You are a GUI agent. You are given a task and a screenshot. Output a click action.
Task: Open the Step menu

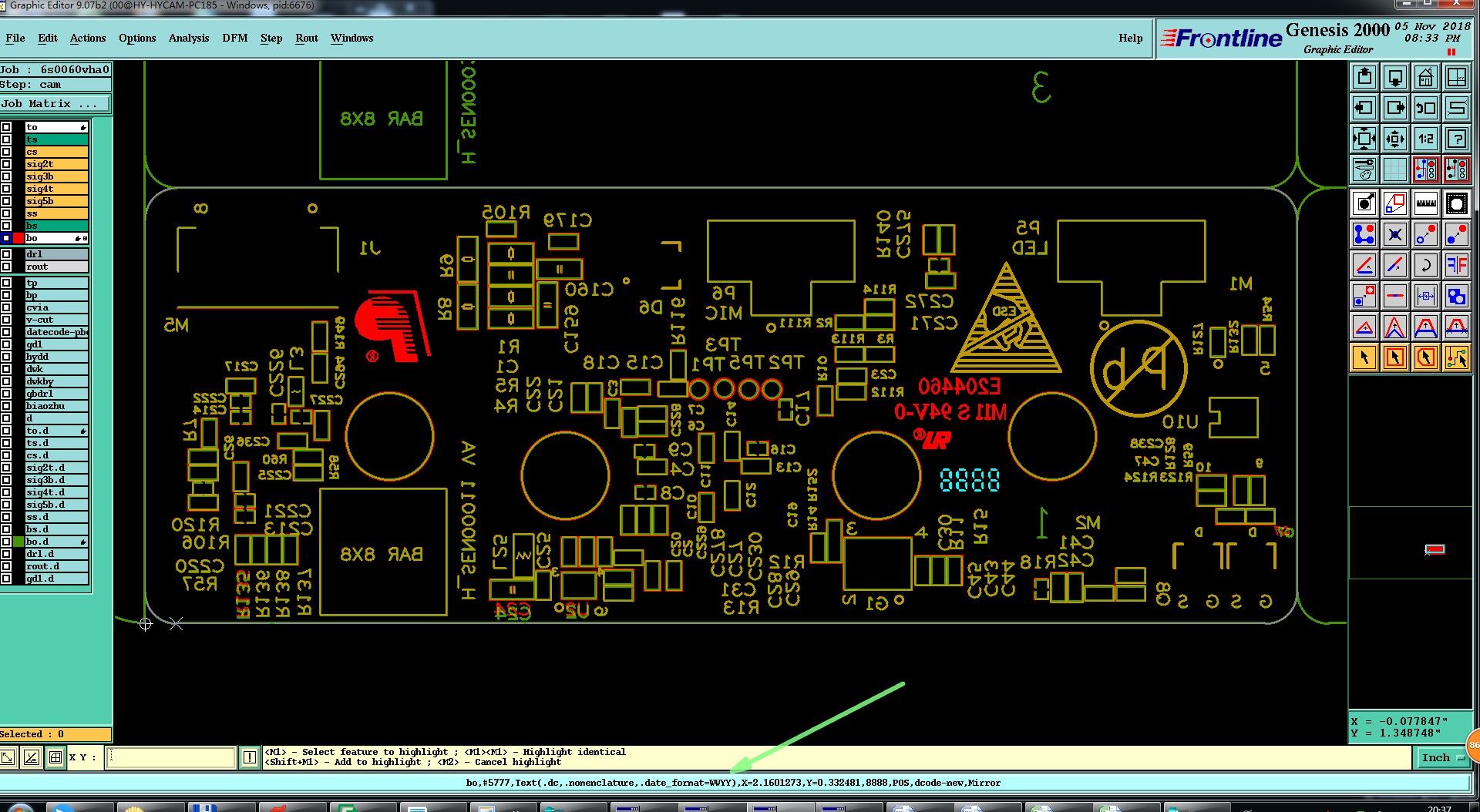(x=271, y=38)
